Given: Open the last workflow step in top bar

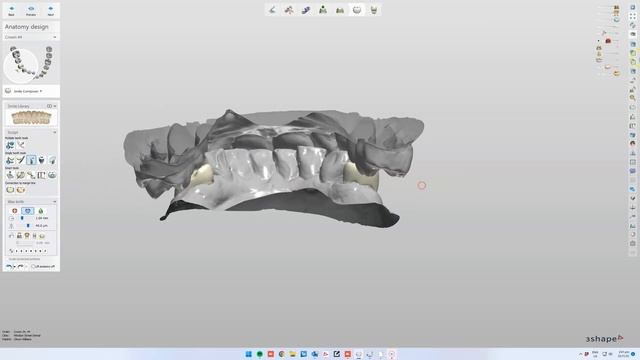Looking at the screenshot, I should pos(374,10).
